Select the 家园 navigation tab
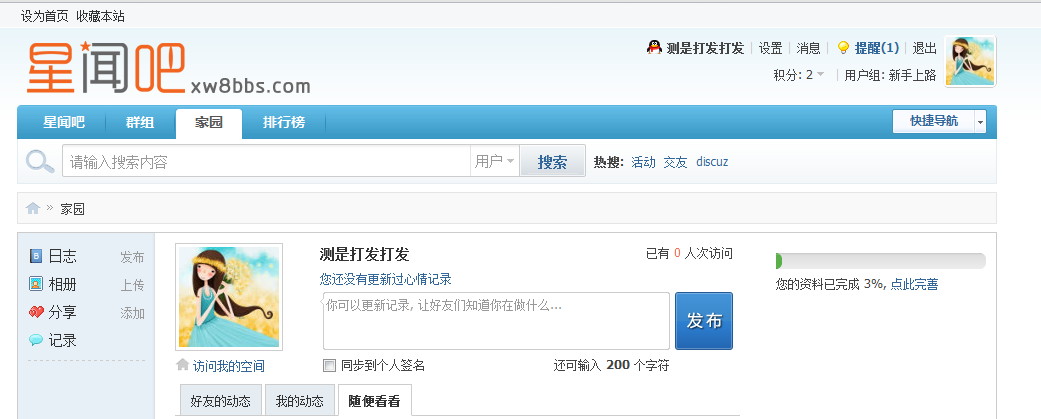1041x419 pixels. point(208,123)
